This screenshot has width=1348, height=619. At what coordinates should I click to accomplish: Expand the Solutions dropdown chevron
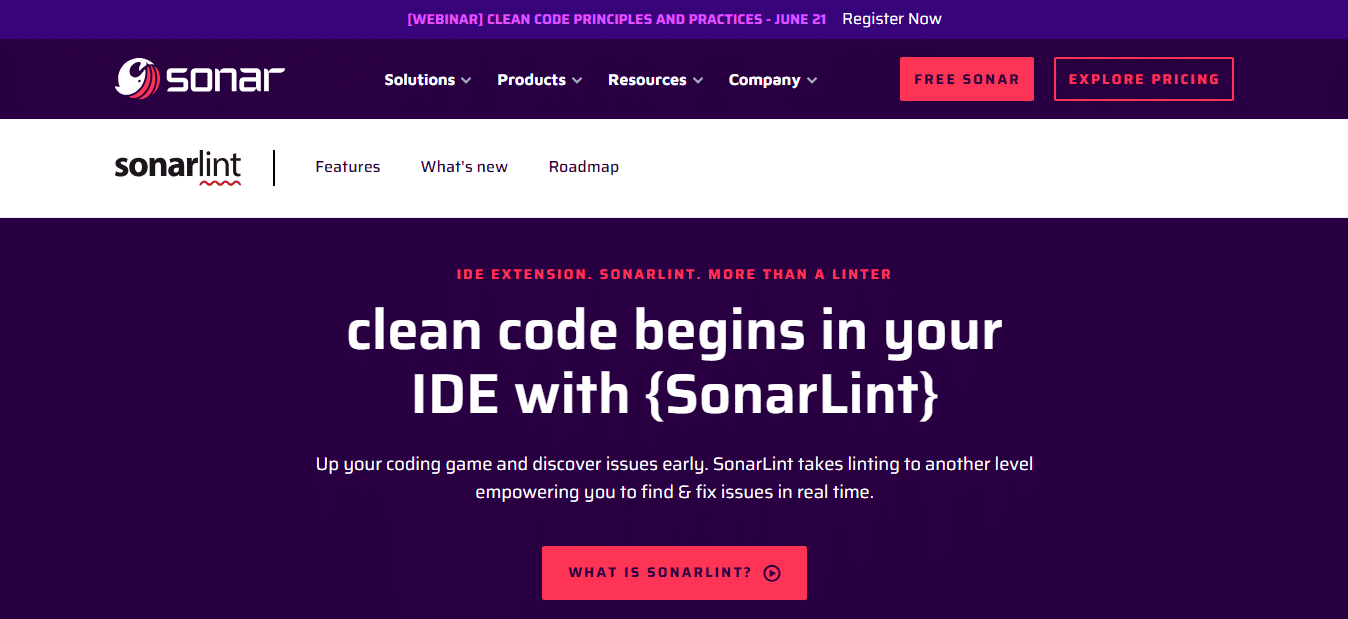[466, 80]
